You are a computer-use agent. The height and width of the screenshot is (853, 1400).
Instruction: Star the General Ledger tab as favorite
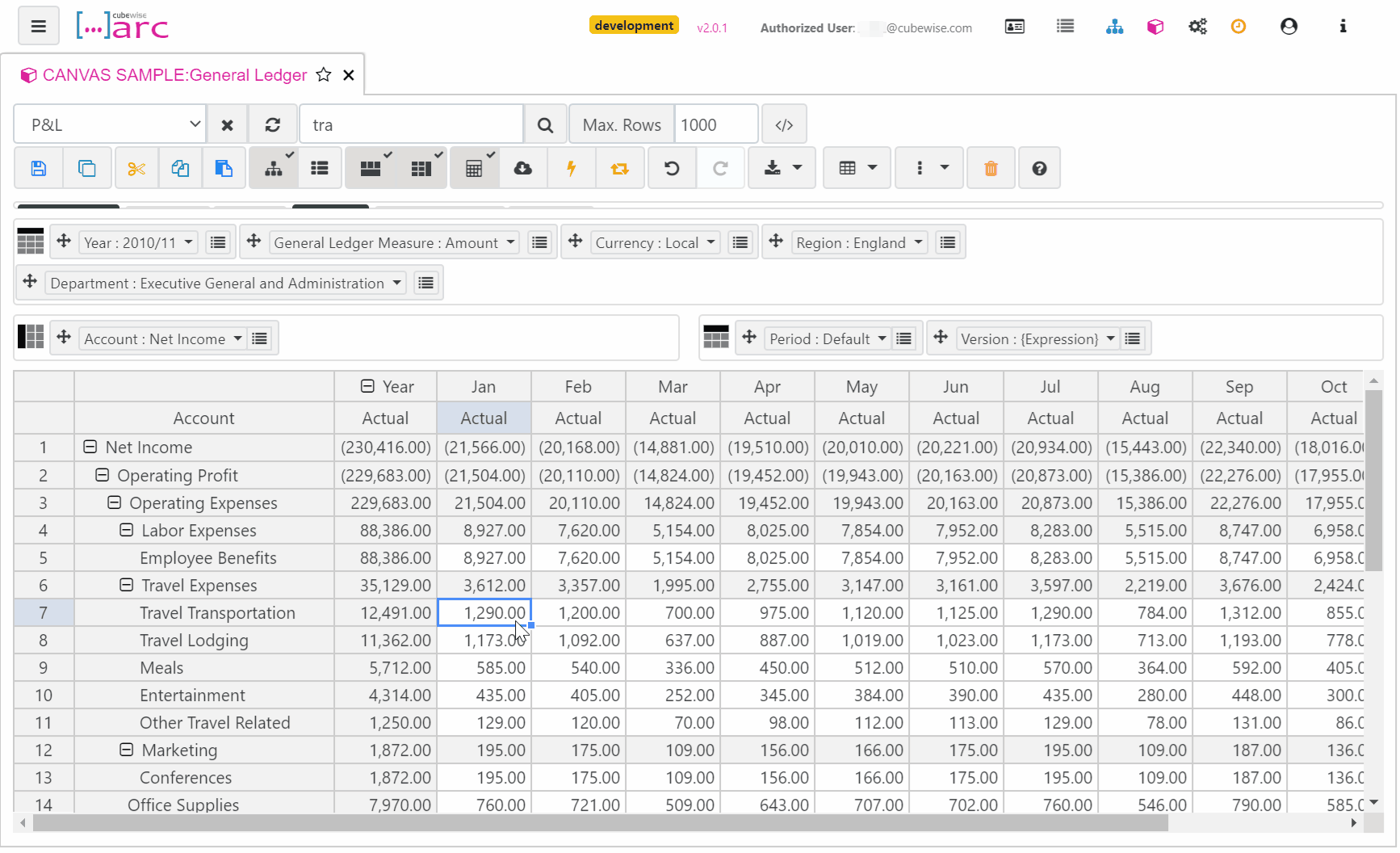(x=324, y=75)
